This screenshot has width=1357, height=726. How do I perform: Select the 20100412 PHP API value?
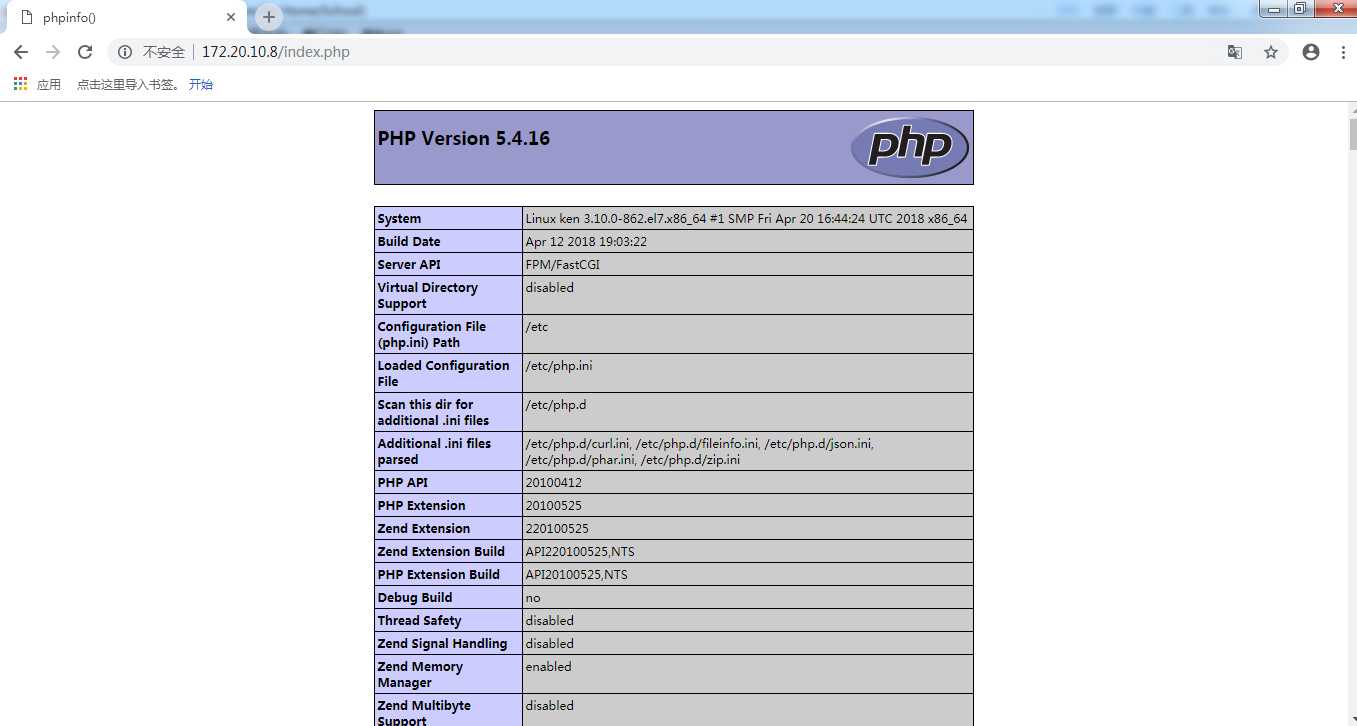(553, 483)
